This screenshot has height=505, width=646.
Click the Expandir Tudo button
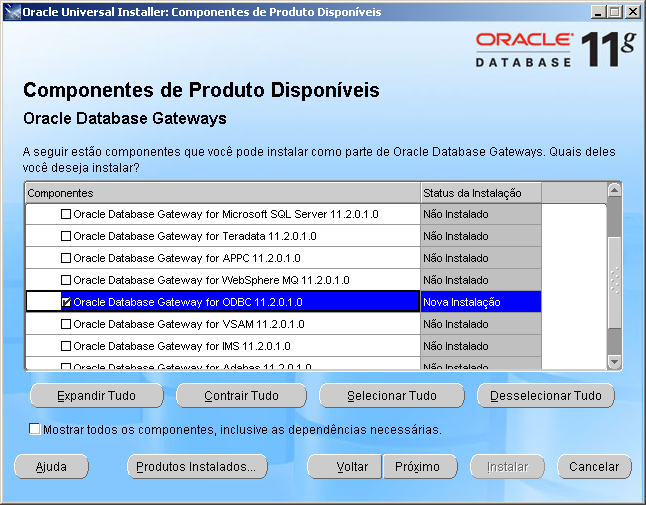97,395
